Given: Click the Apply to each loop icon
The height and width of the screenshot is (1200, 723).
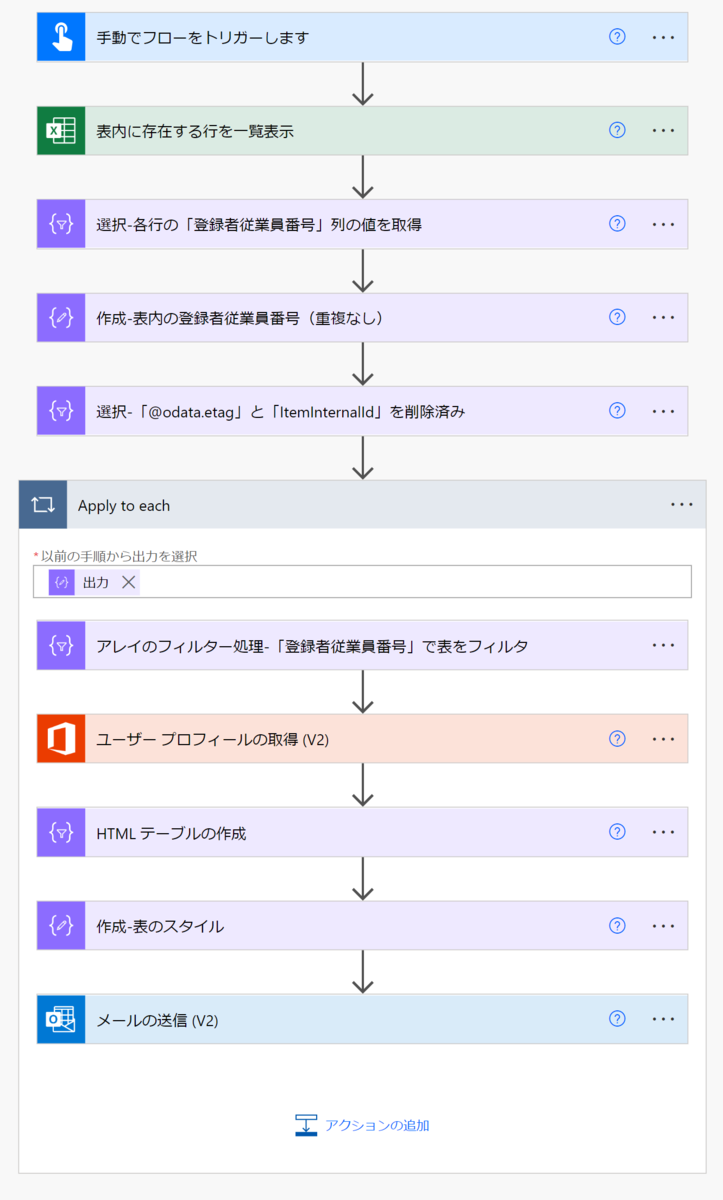Looking at the screenshot, I should tap(43, 505).
